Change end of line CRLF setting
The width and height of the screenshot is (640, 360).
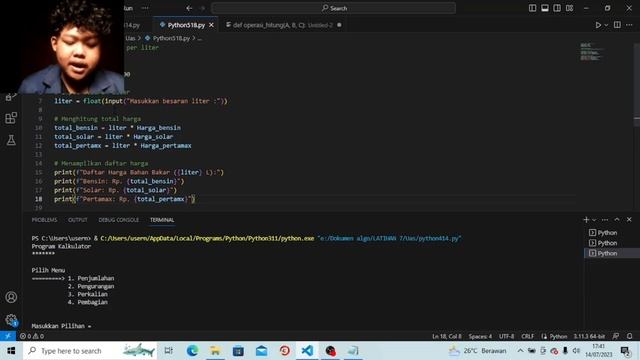pos(527,336)
